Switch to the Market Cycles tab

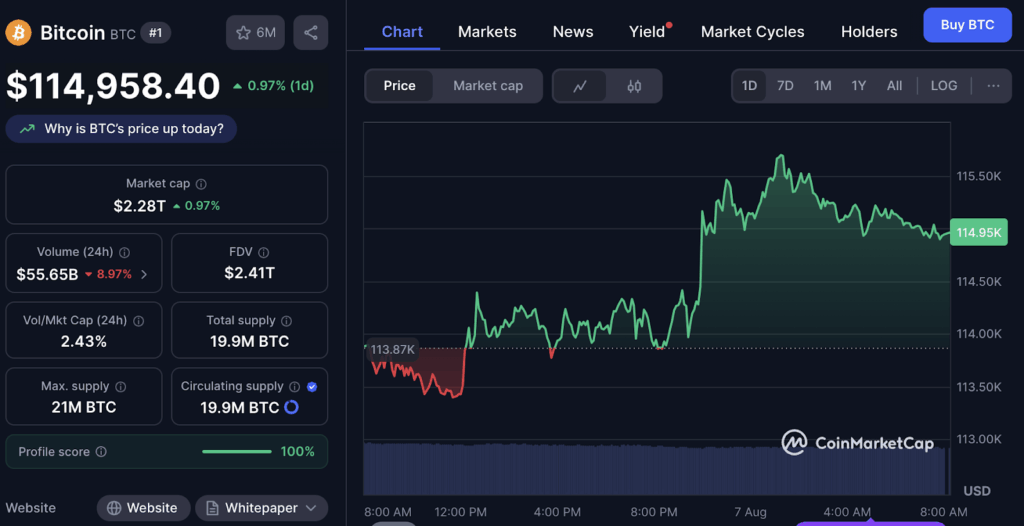pyautogui.click(x=752, y=32)
